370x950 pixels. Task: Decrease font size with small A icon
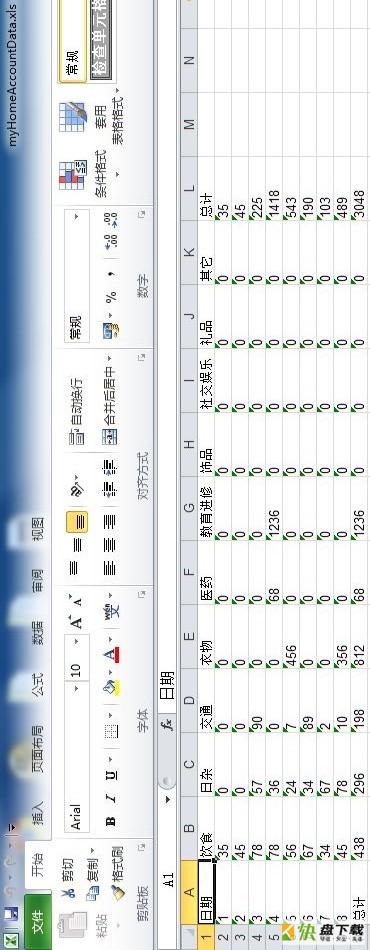pyautogui.click(x=77, y=600)
